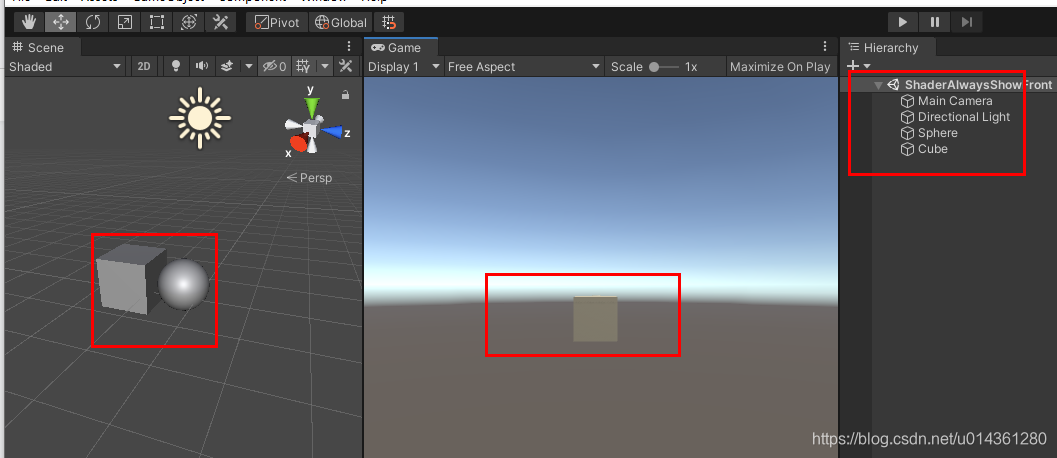Open Display 1 dropdown
Viewport: 1057px width, 458px height.
[404, 67]
